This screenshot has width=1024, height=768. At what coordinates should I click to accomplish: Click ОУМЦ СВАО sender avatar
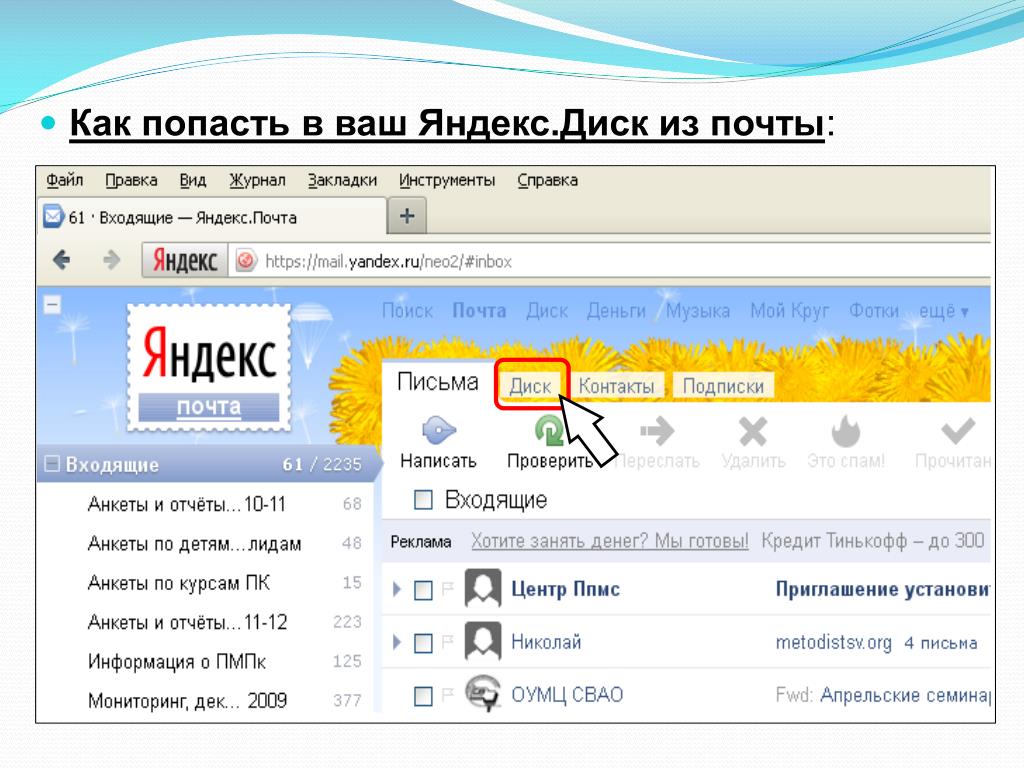pos(483,692)
